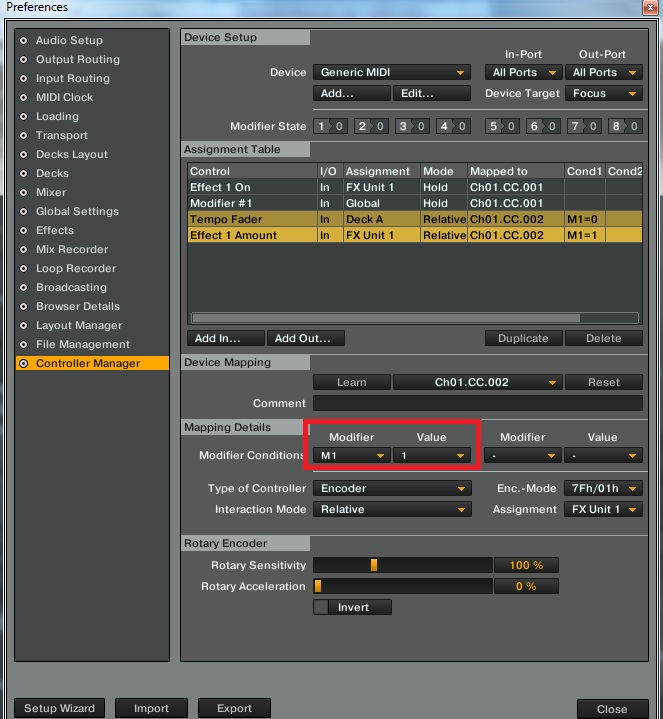The height and width of the screenshot is (719, 663).
Task: Click the Rotary Acceleration slider
Action: click(403, 586)
